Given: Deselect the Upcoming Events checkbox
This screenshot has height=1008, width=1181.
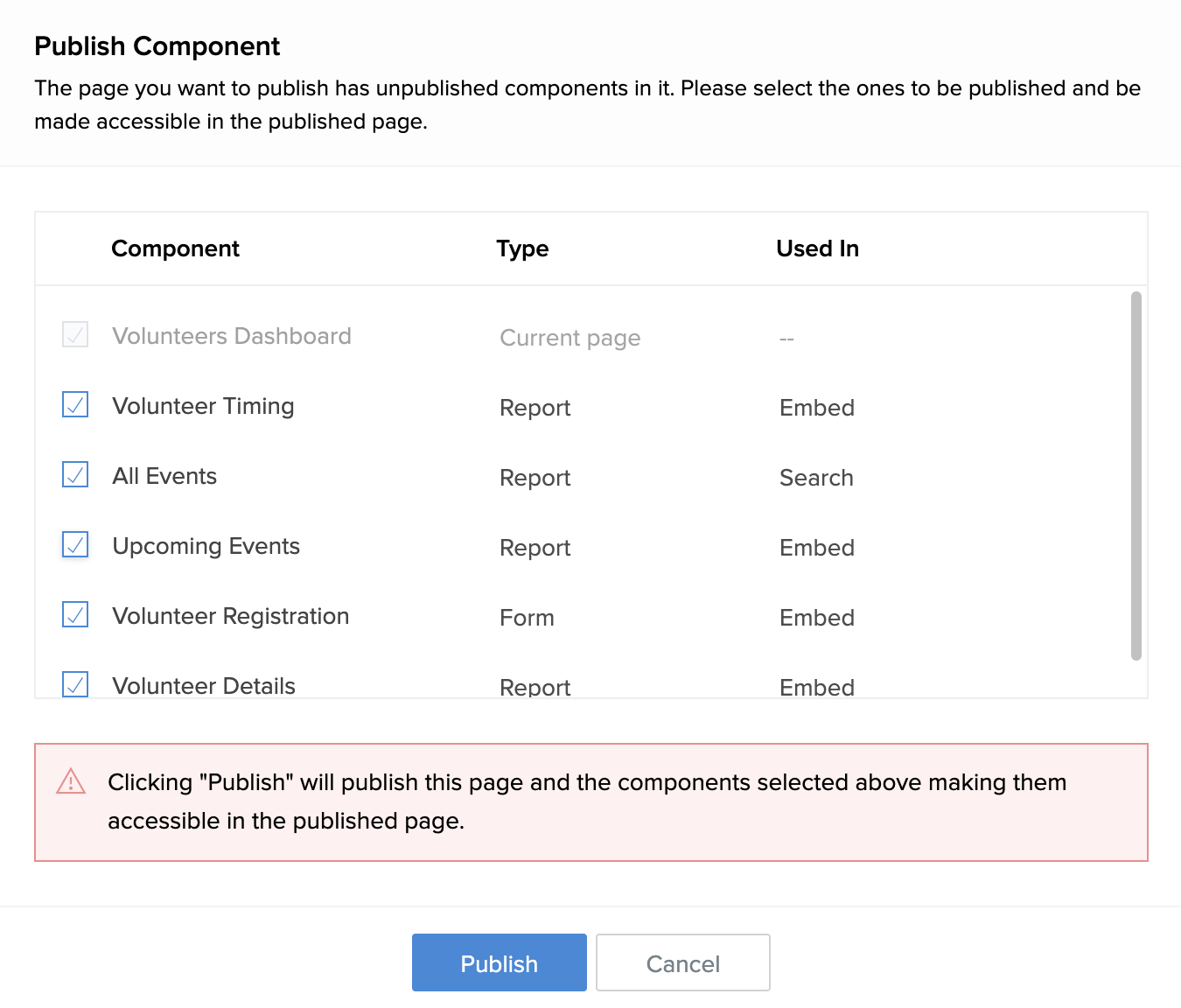Looking at the screenshot, I should (x=75, y=545).
